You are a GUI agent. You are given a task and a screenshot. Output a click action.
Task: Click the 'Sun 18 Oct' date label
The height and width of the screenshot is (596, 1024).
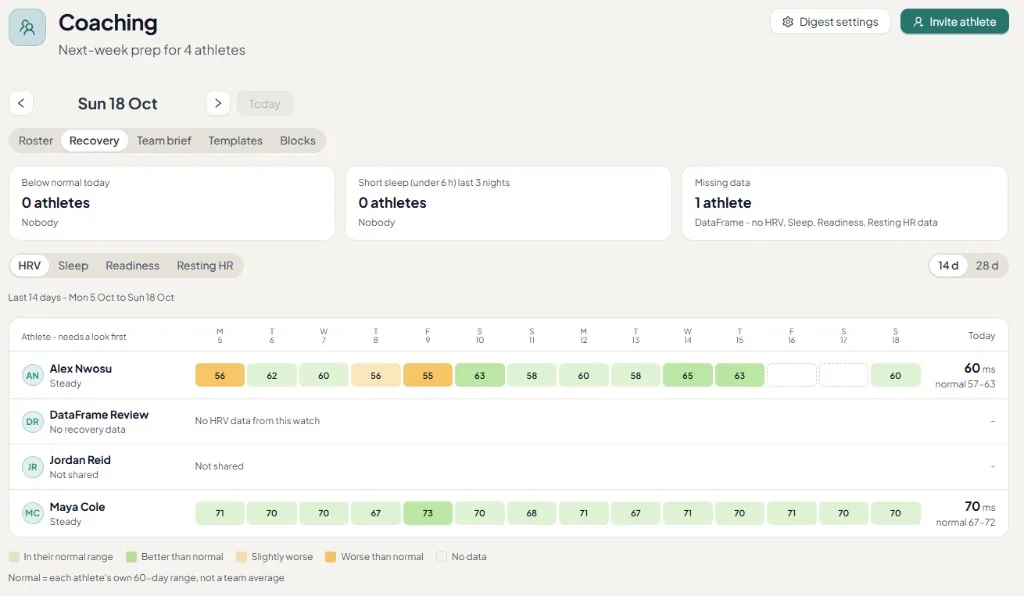(x=118, y=104)
